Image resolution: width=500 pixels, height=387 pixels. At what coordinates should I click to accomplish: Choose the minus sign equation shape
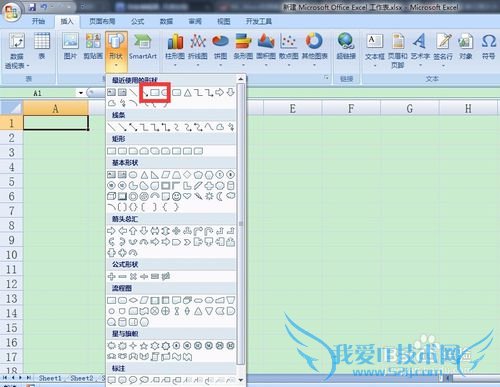coord(122,276)
